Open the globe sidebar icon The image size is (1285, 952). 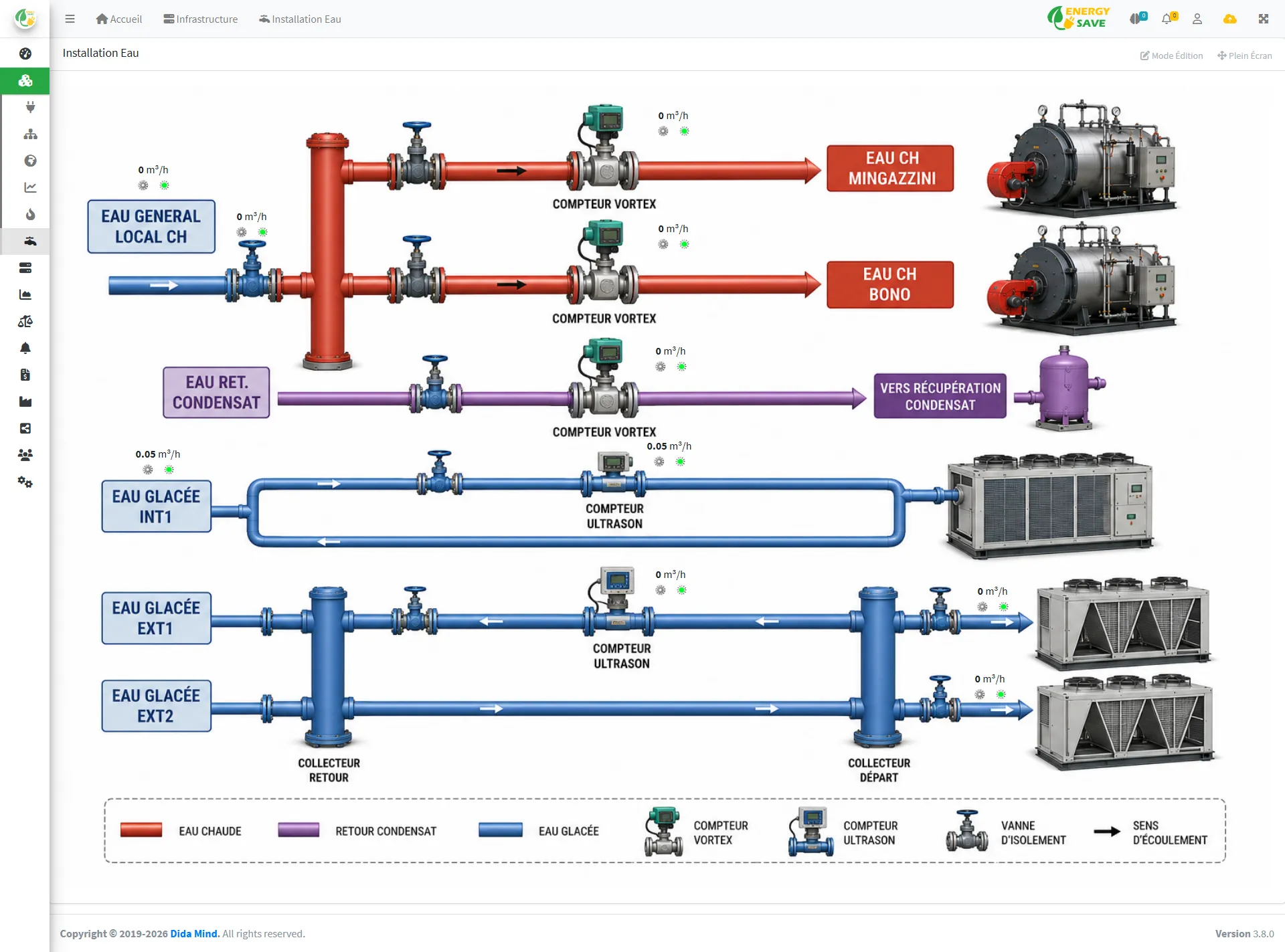30,161
